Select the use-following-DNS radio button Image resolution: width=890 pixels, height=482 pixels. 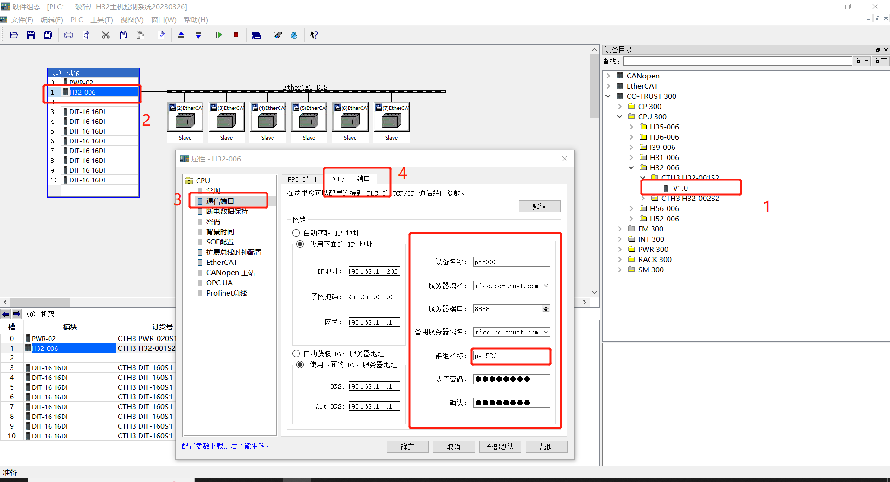click(300, 364)
